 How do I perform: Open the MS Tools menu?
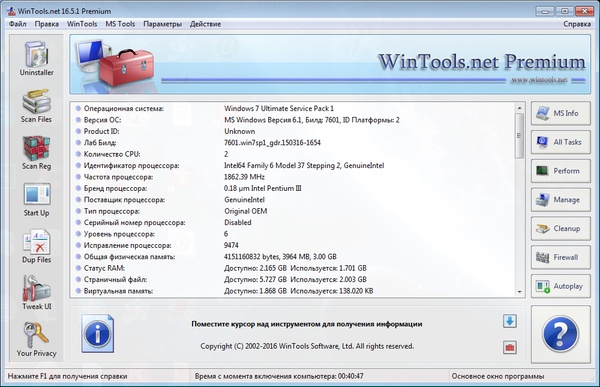coord(120,24)
